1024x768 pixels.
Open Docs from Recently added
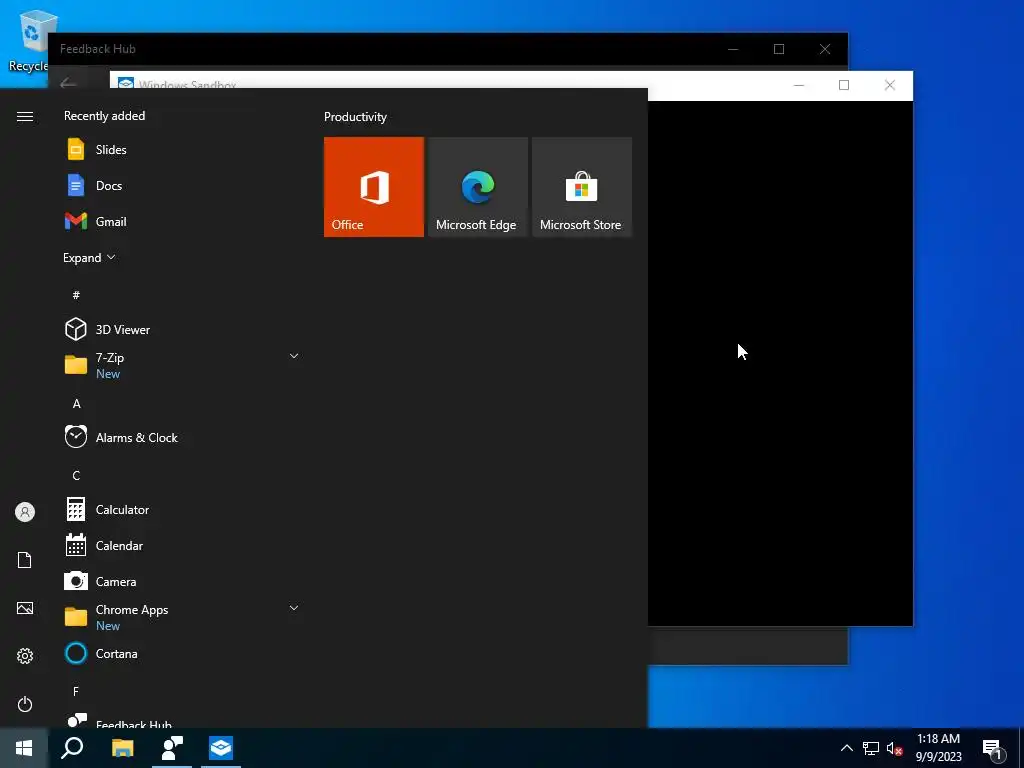[183, 185]
